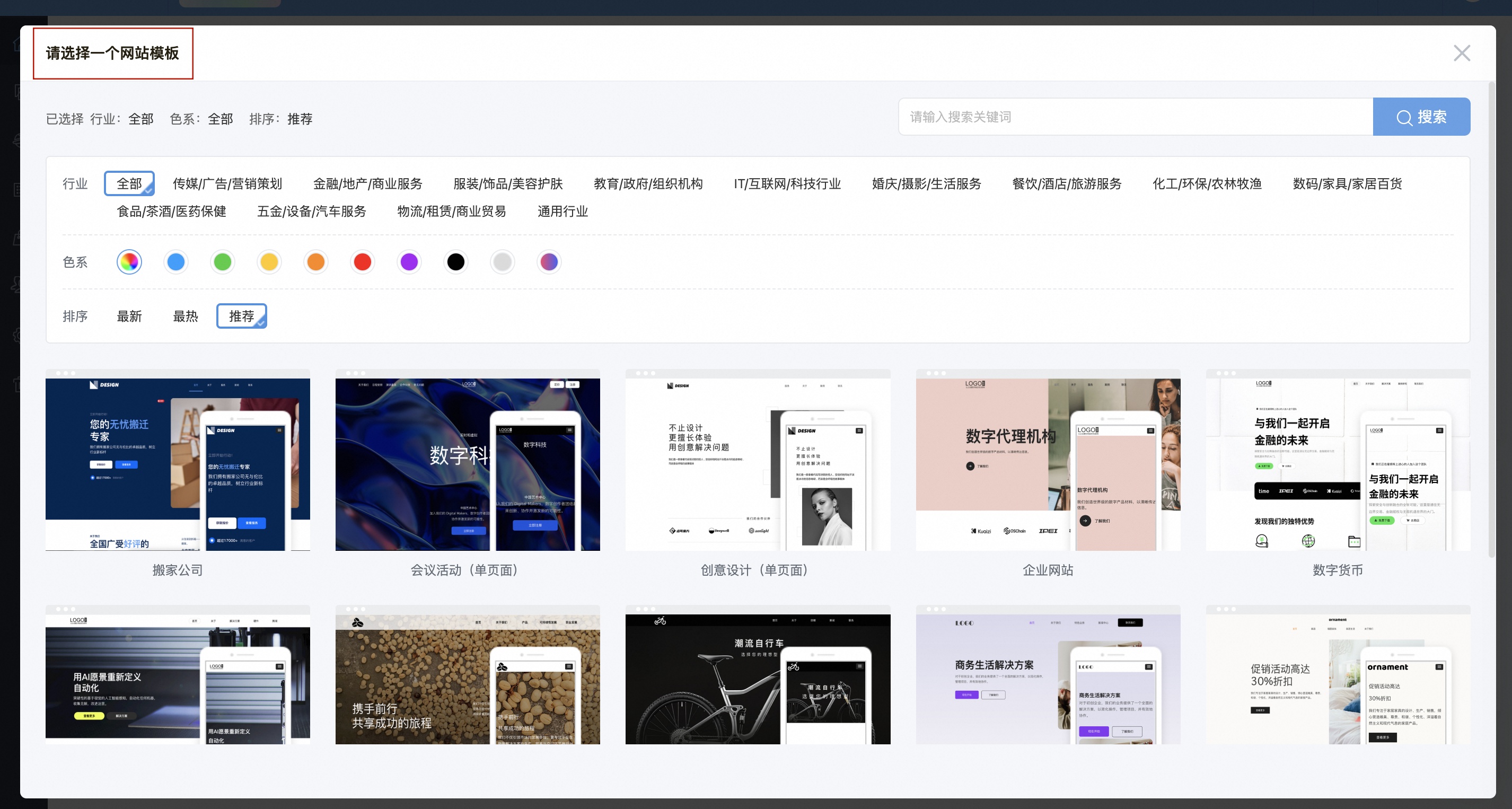Image resolution: width=1512 pixels, height=809 pixels.
Task: Choose the purple color swatch
Action: tap(409, 262)
